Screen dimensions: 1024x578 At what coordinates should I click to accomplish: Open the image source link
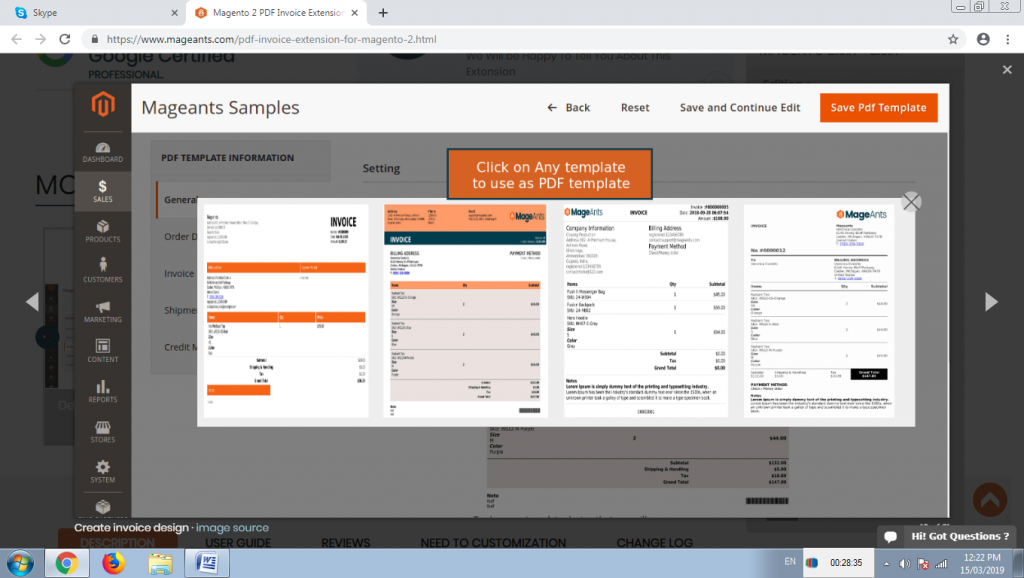pos(232,527)
